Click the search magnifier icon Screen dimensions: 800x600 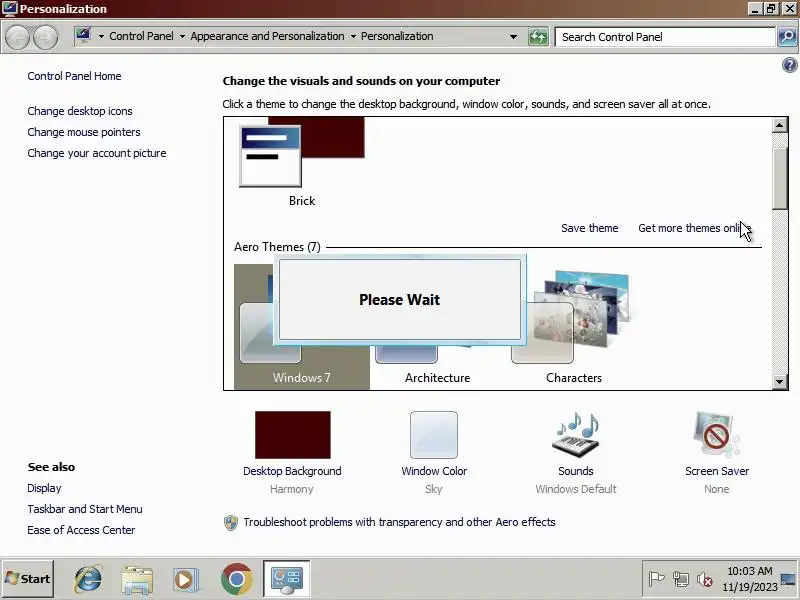pyautogui.click(x=787, y=37)
